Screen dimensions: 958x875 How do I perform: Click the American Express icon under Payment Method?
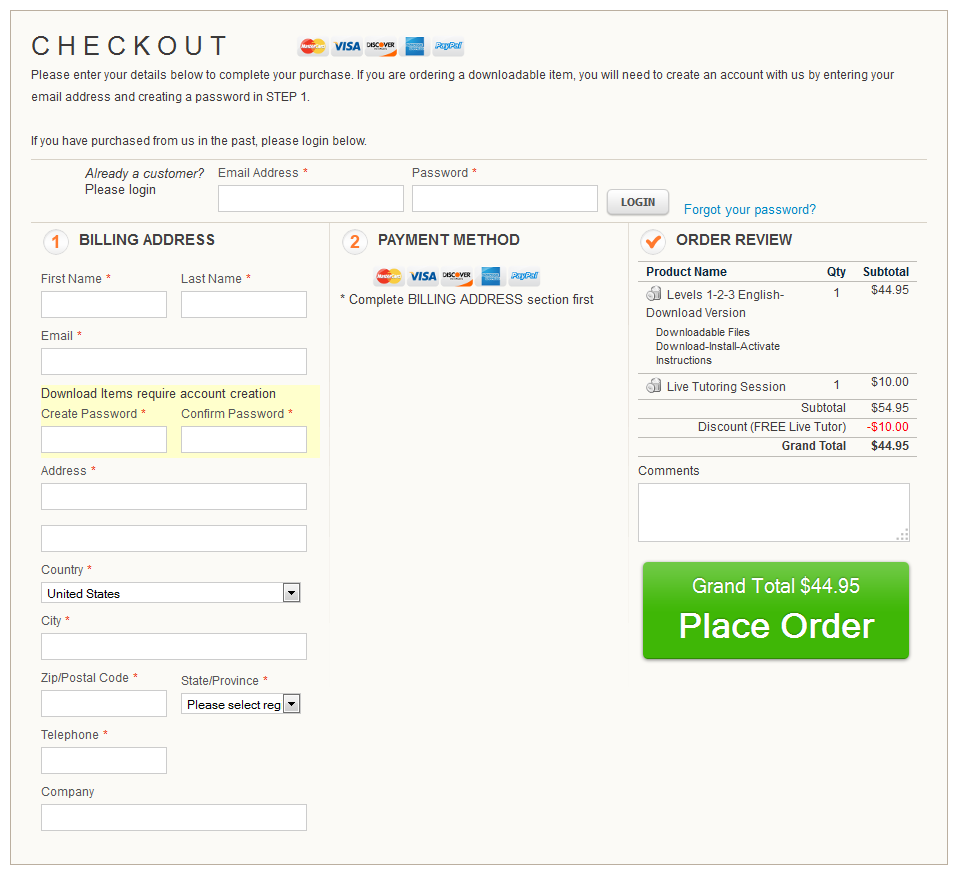coord(491,276)
